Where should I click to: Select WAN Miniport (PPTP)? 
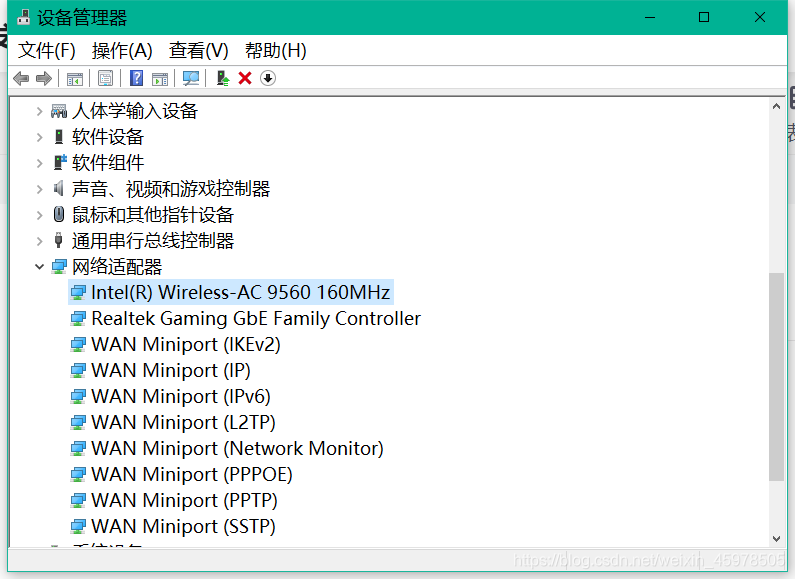(x=184, y=500)
